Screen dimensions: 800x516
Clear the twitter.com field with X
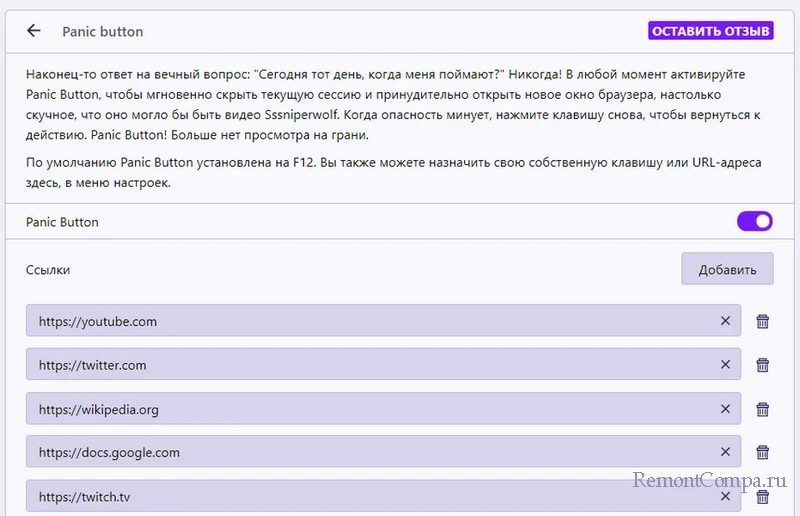click(x=726, y=365)
